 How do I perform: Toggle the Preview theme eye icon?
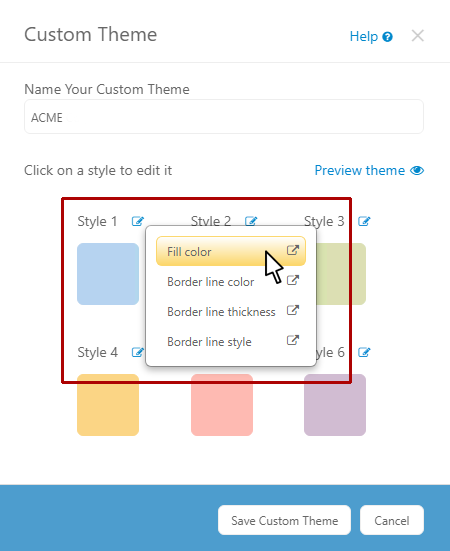[417, 170]
